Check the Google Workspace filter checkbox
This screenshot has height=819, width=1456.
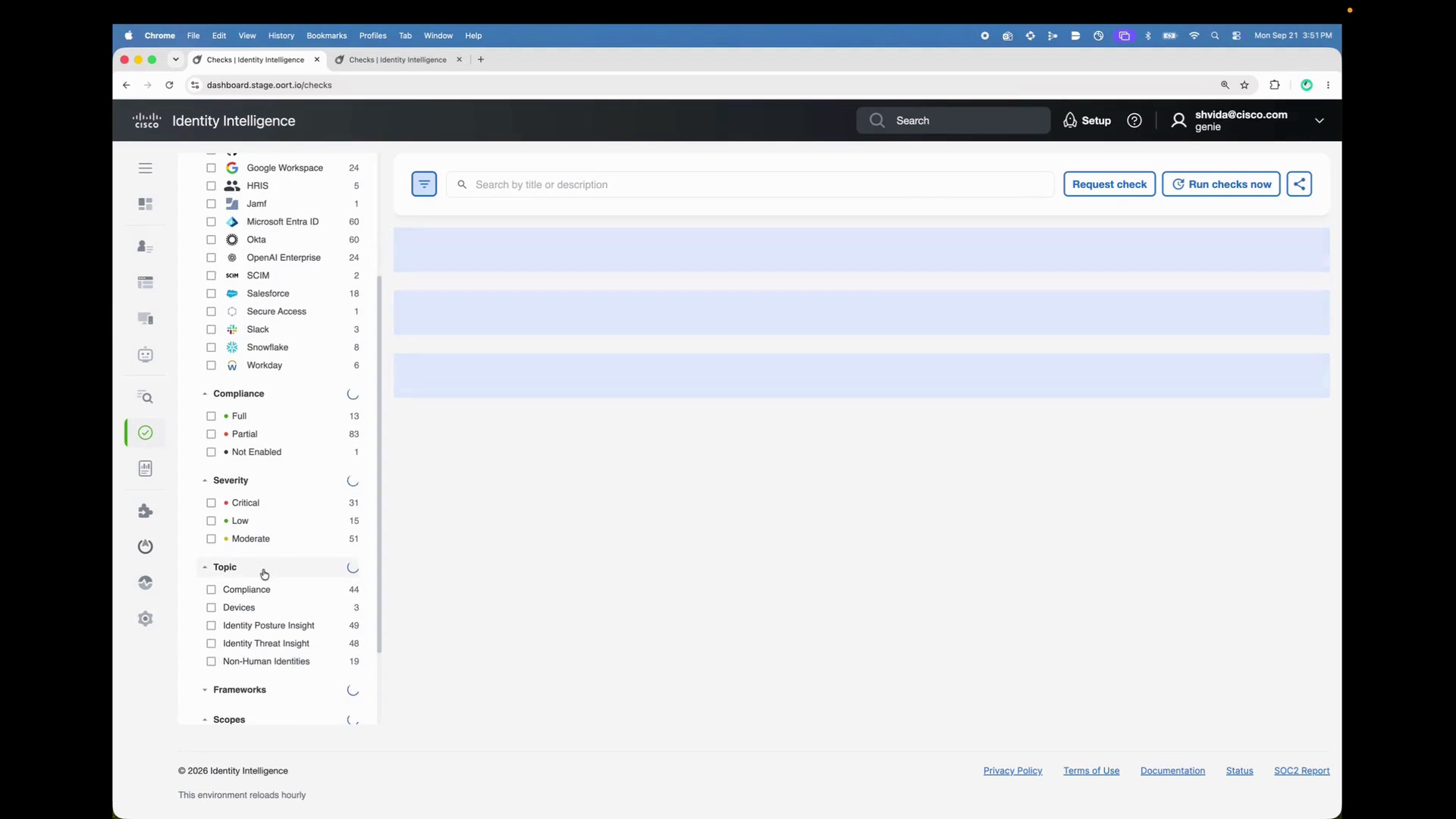(x=211, y=168)
